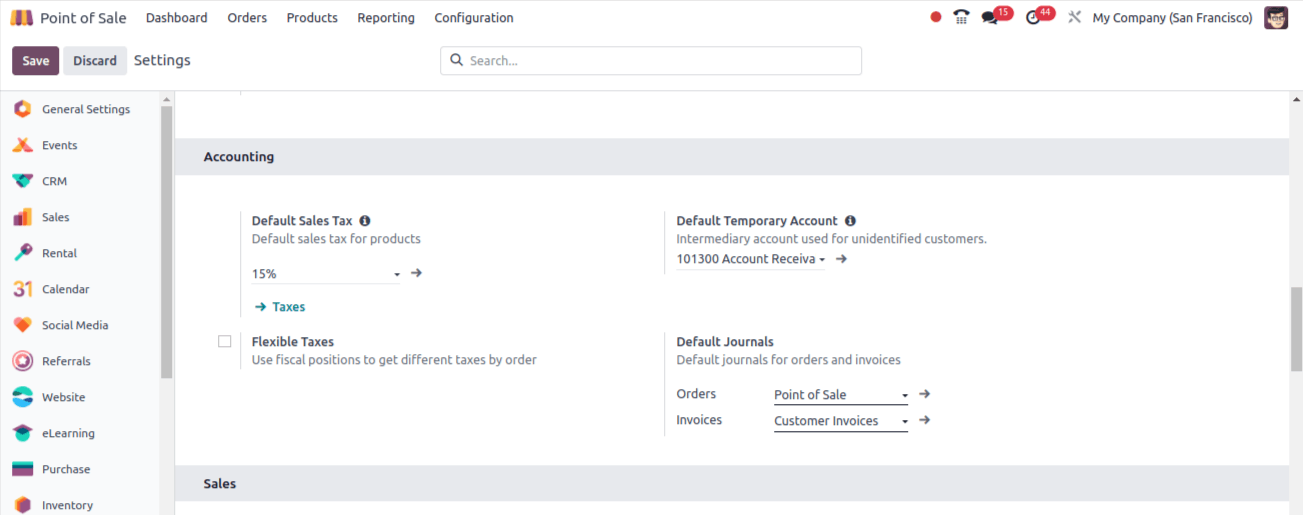1303x515 pixels.
Task: Click the second Sales section header
Action: click(732, 484)
